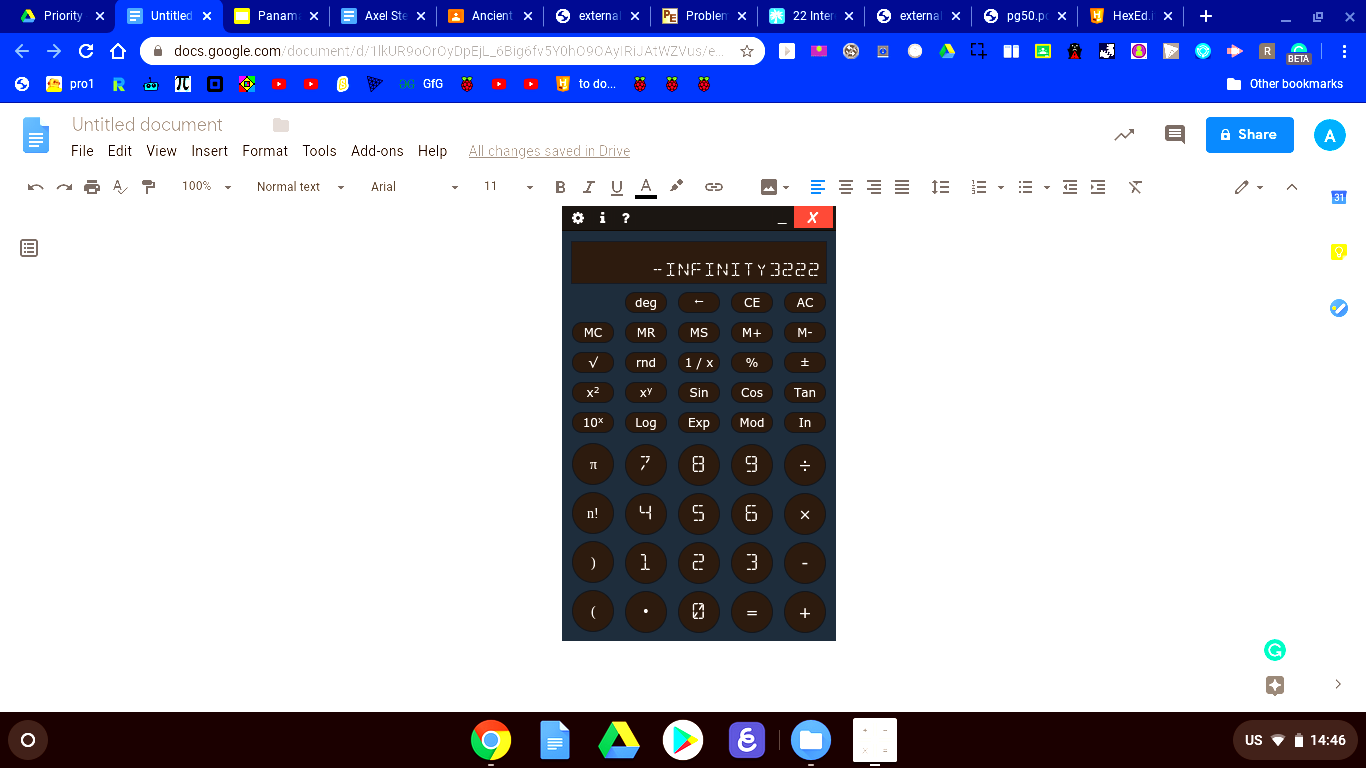Expand bulleted list options arrow
Screen dimensions: 1366x768
(x=1046, y=188)
